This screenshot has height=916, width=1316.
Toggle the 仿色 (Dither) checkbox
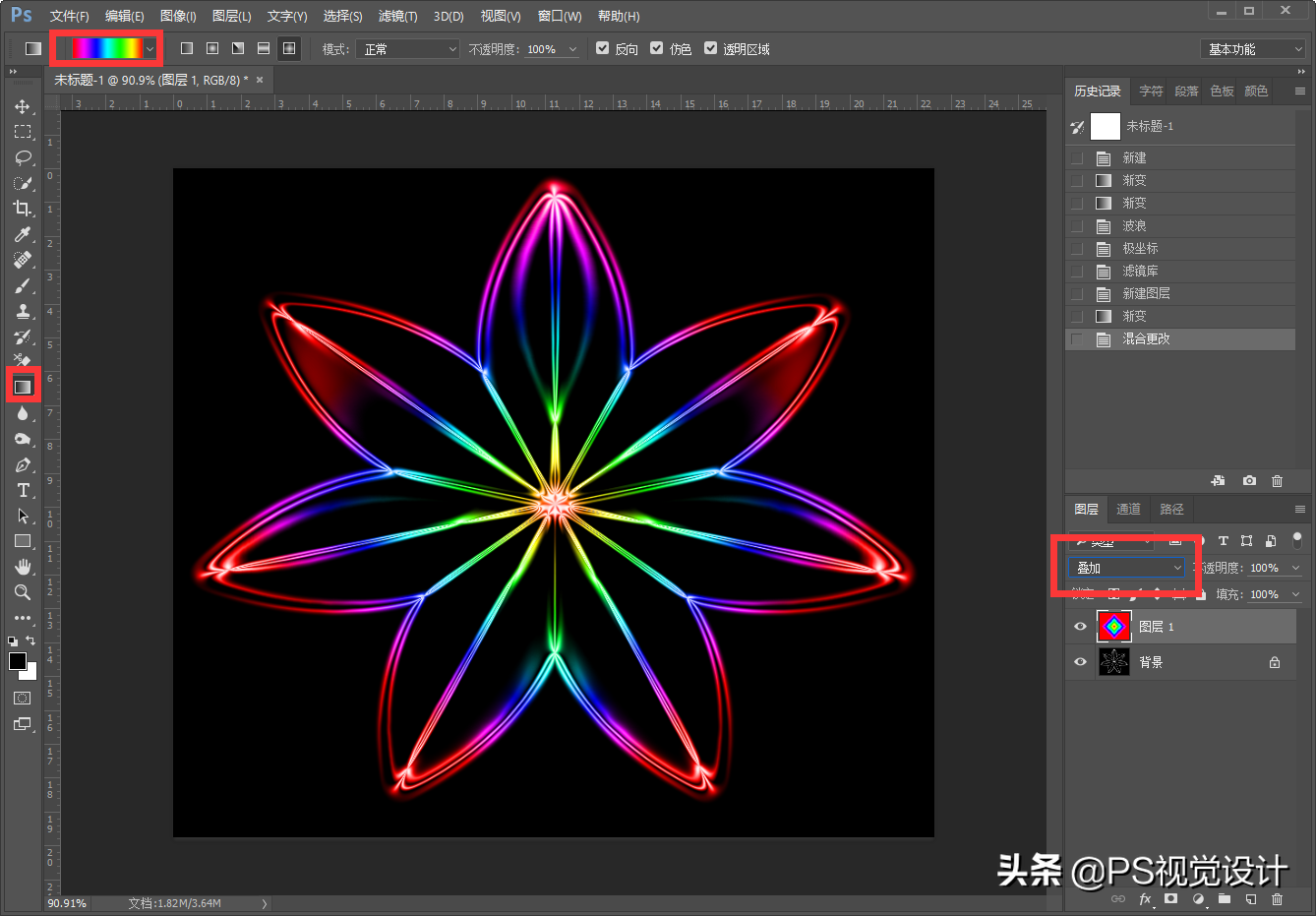[x=657, y=47]
